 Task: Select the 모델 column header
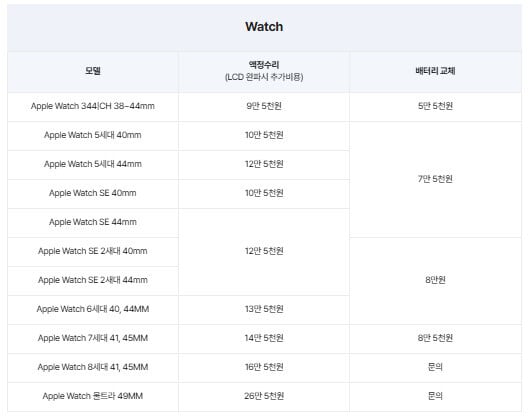point(93,71)
